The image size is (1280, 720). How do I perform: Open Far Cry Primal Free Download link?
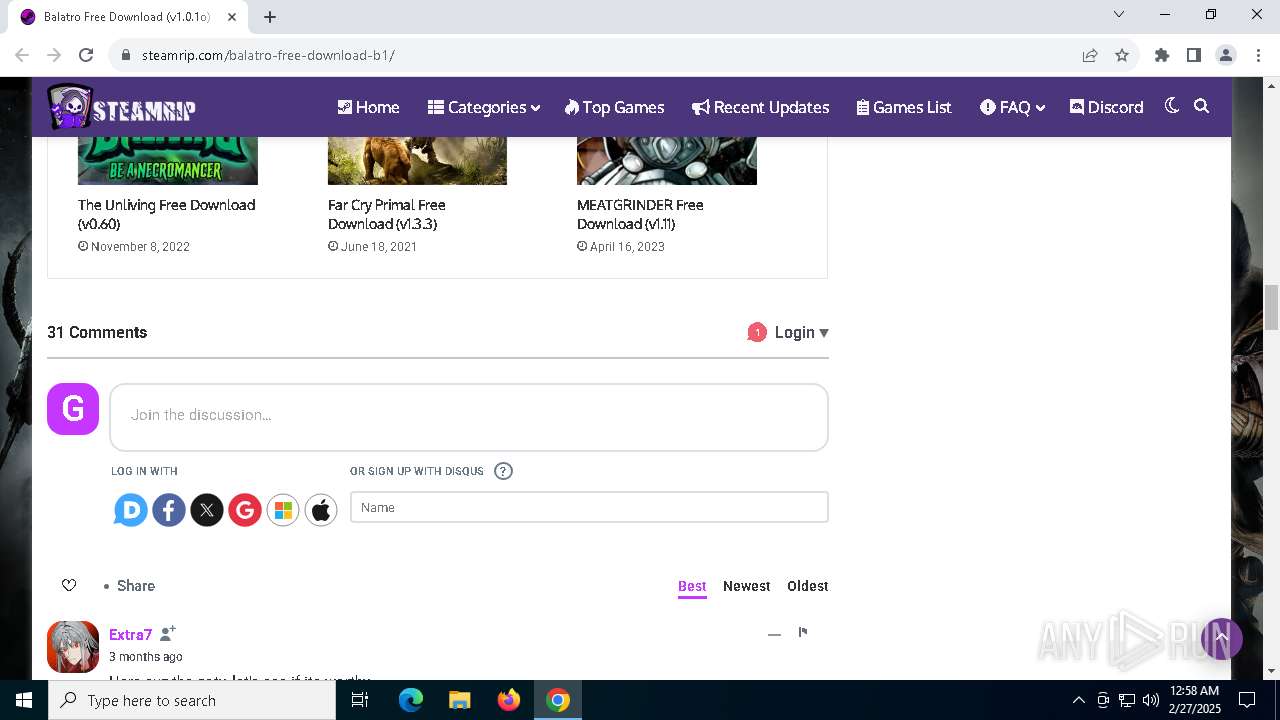(x=387, y=214)
